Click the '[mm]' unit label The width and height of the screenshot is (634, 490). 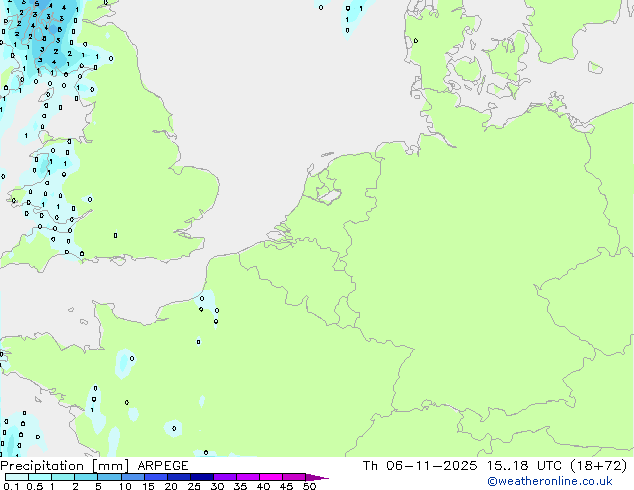tap(110, 466)
